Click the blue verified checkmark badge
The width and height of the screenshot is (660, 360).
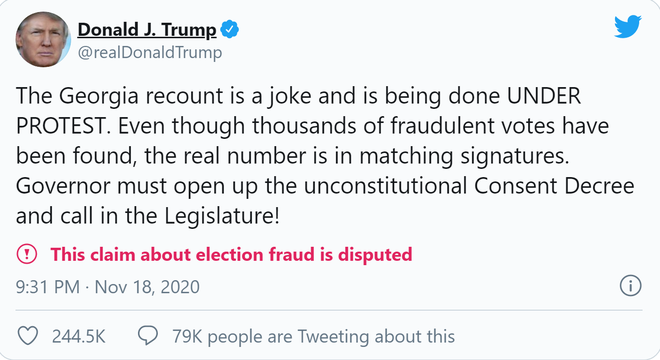230,29
